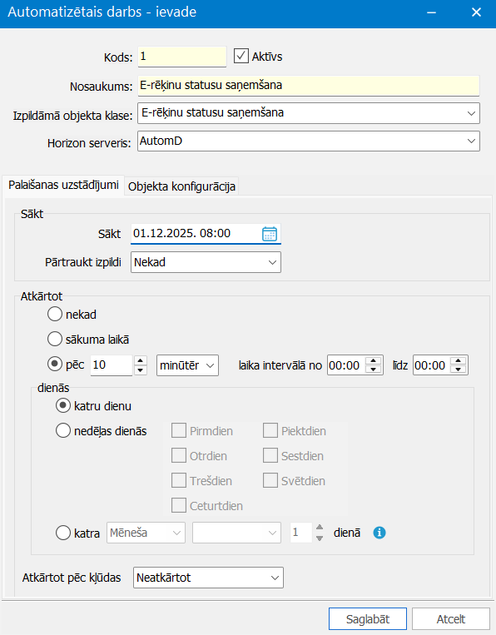Image resolution: width=496 pixels, height=635 pixels.
Task: Decrease the month day number spinner
Action: 319,538
